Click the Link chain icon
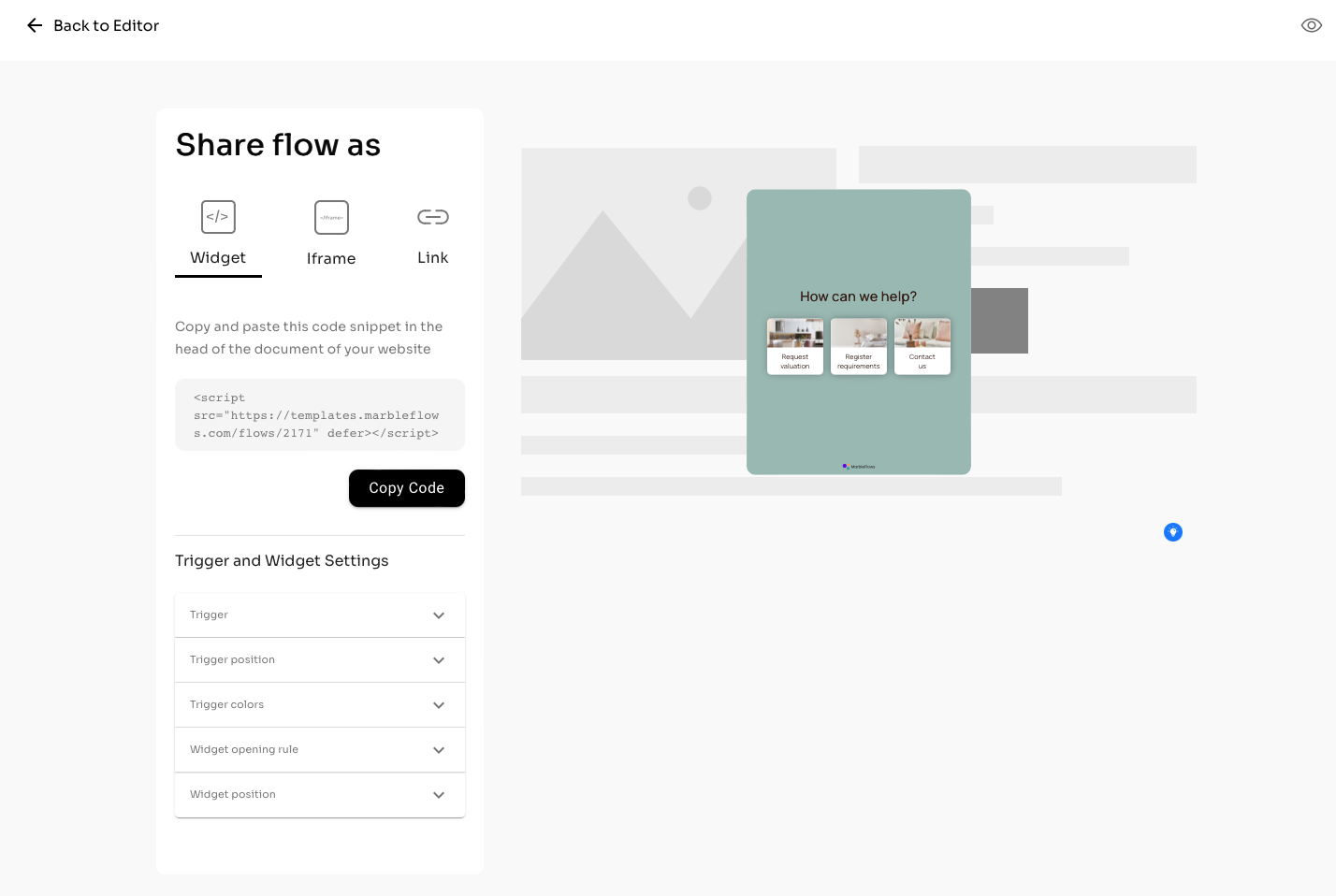Viewport: 1336px width, 896px height. tap(433, 217)
